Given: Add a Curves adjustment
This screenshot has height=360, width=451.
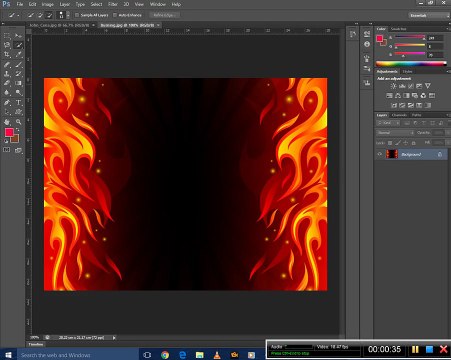Looking at the screenshot, I should [x=411, y=86].
